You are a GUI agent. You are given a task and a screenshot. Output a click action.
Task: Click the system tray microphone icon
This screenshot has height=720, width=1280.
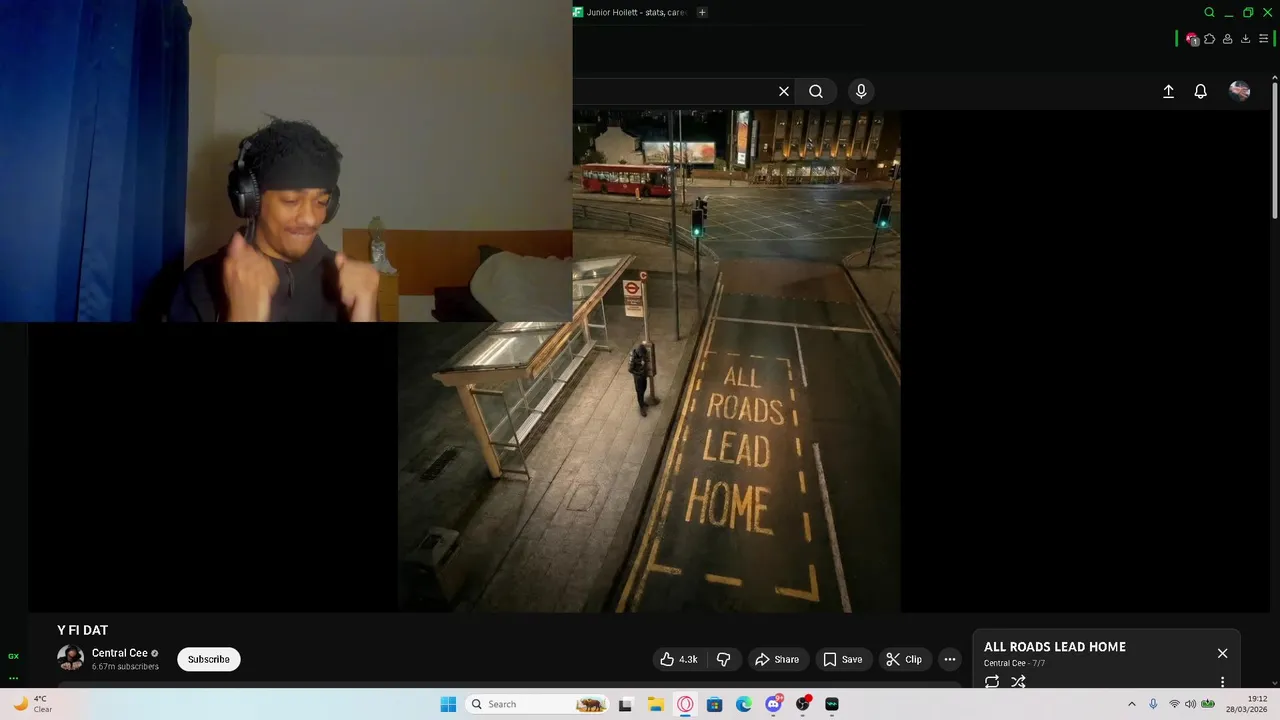click(1153, 704)
